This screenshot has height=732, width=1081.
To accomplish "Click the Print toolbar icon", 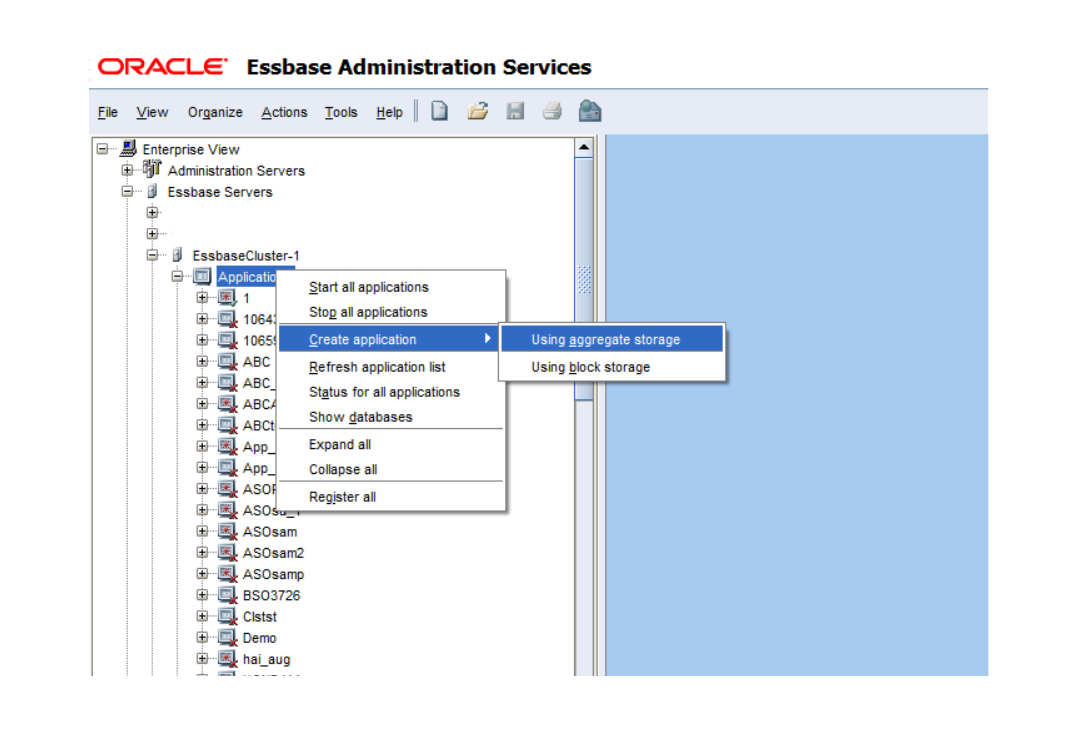I will (x=551, y=111).
